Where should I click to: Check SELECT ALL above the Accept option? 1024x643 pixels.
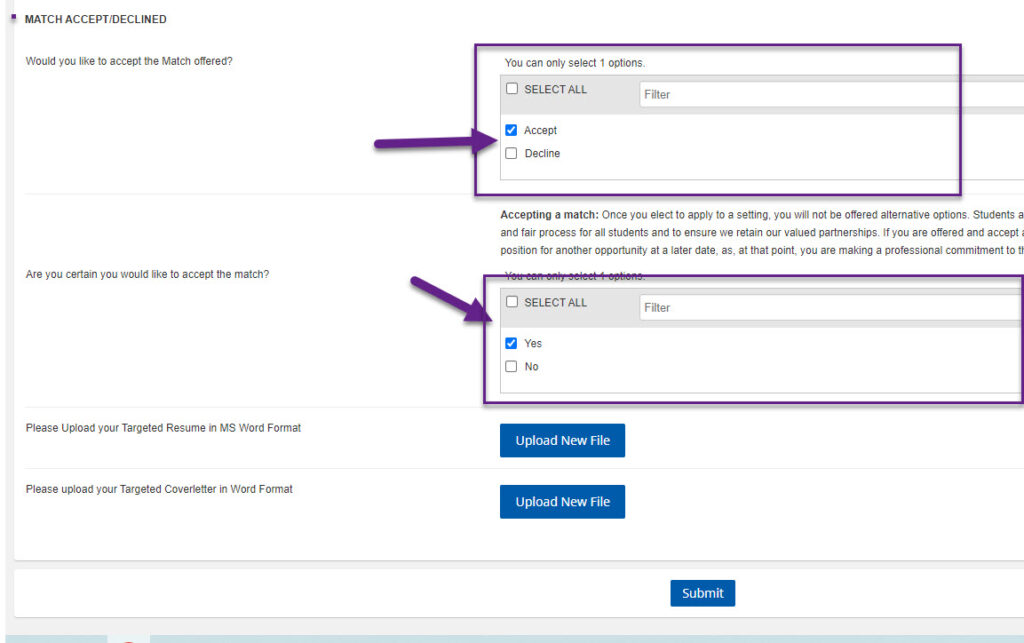pos(512,89)
